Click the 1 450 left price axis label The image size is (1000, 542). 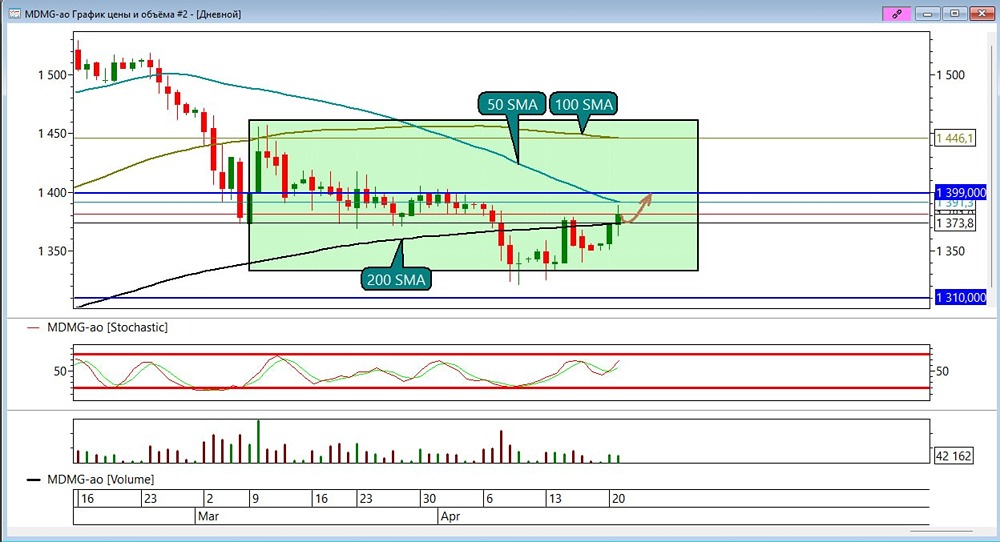(52, 134)
